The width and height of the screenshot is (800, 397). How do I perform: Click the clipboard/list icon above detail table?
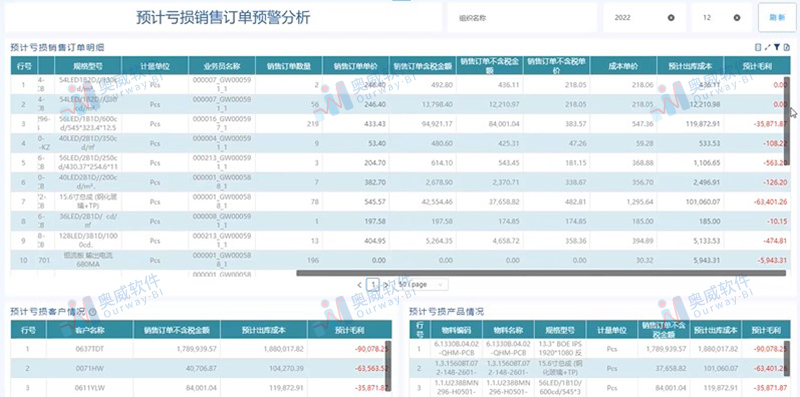point(758,47)
